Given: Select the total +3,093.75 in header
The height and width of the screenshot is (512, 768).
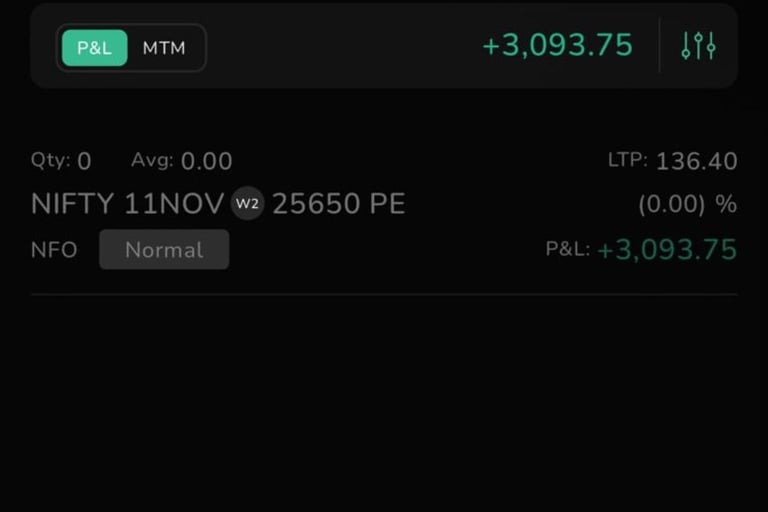Looking at the screenshot, I should click(557, 46).
